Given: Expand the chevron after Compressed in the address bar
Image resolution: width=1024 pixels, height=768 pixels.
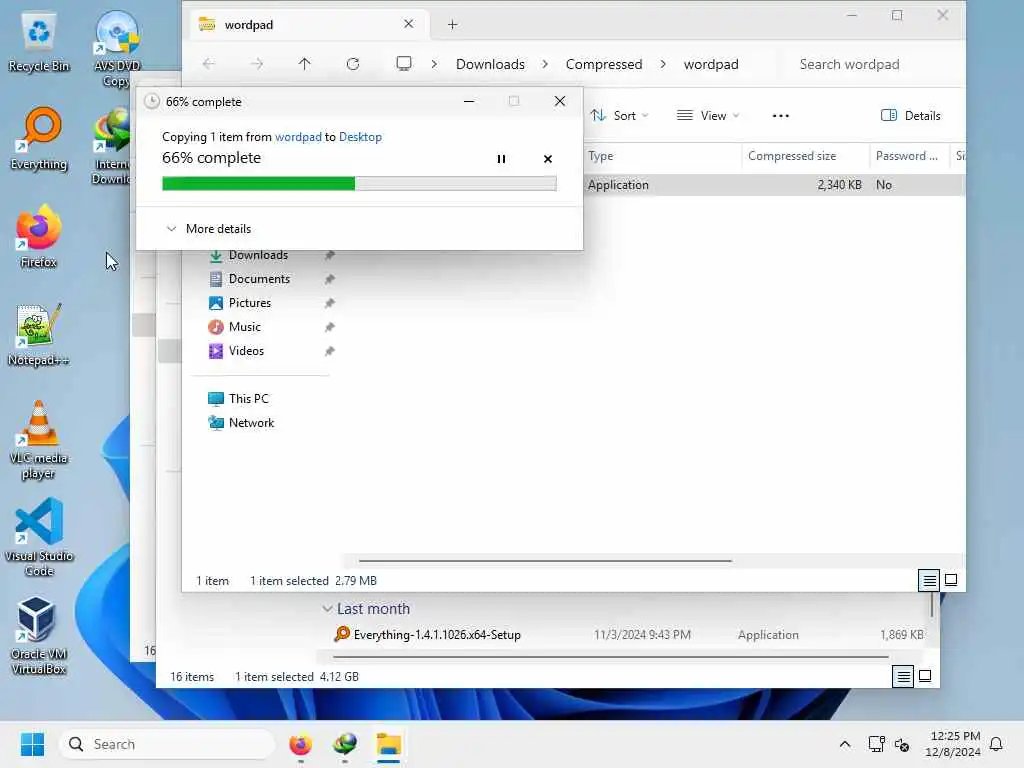Looking at the screenshot, I should [x=663, y=64].
